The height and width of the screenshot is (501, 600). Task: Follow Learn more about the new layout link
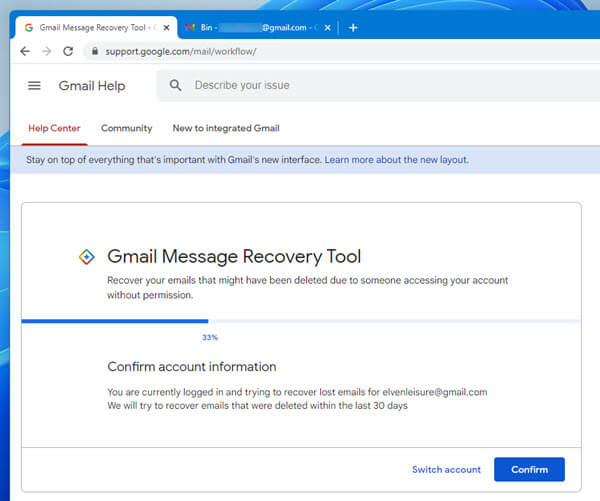tap(396, 160)
